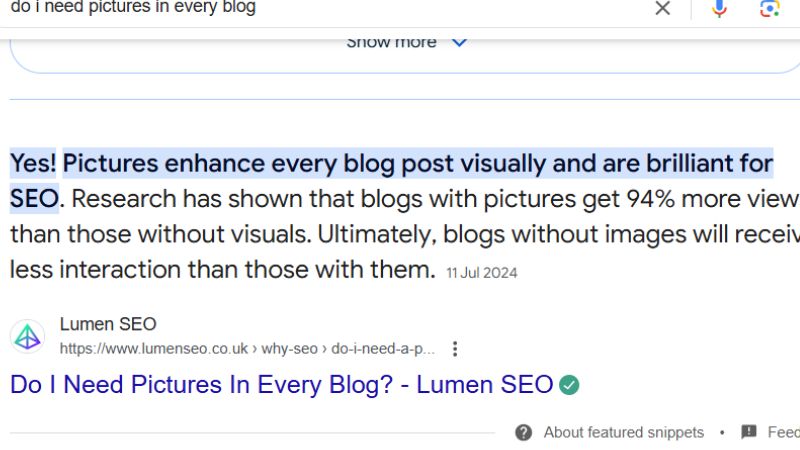Focus the search box containing the query
Viewport: 800px width, 450px height.
pyautogui.click(x=327, y=8)
